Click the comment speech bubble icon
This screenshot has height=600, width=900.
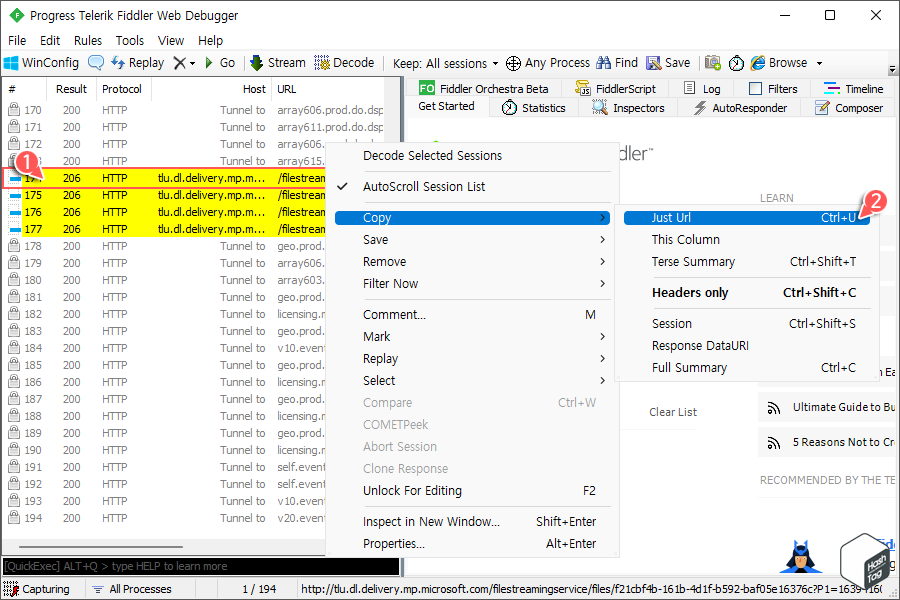click(x=96, y=63)
